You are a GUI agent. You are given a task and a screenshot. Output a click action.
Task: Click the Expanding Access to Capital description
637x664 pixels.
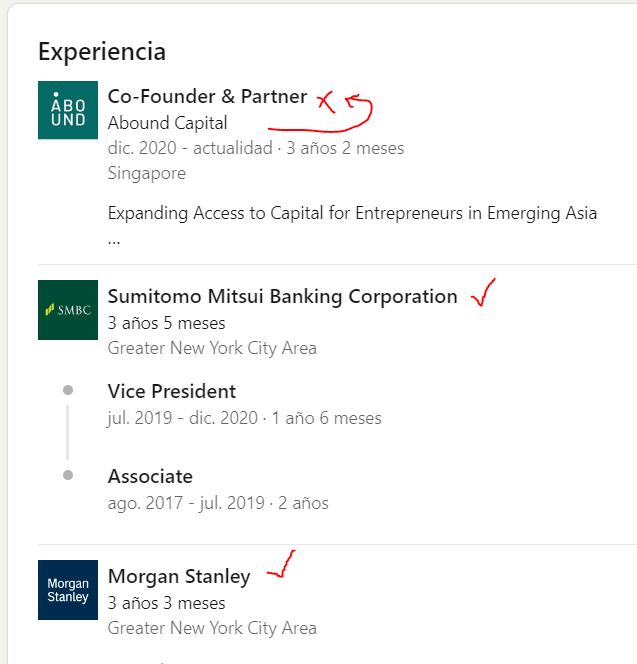click(352, 213)
